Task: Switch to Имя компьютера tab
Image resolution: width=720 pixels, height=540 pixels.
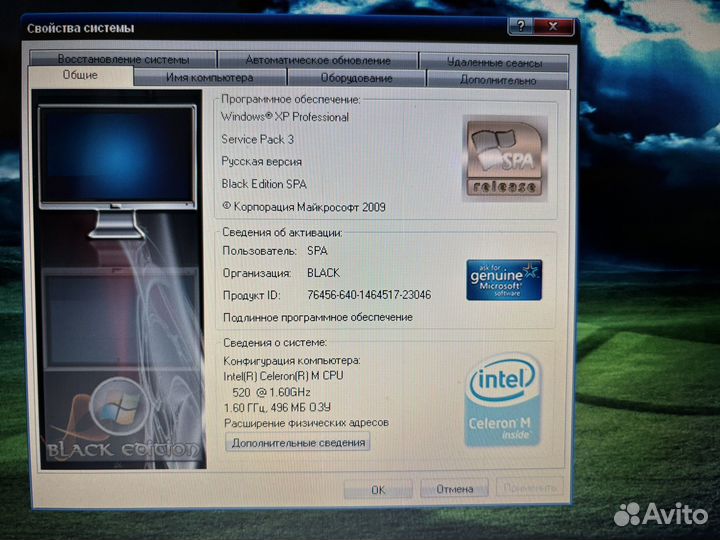Action: (x=210, y=78)
